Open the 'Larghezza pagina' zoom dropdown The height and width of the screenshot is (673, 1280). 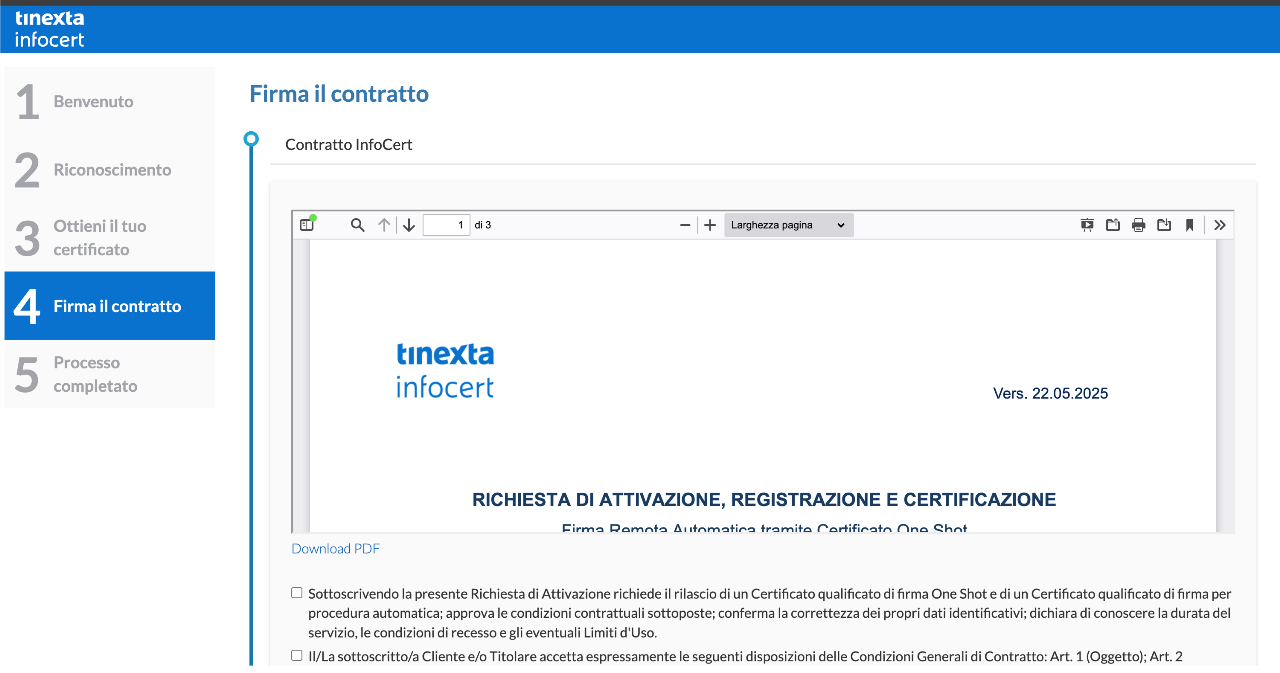point(788,225)
